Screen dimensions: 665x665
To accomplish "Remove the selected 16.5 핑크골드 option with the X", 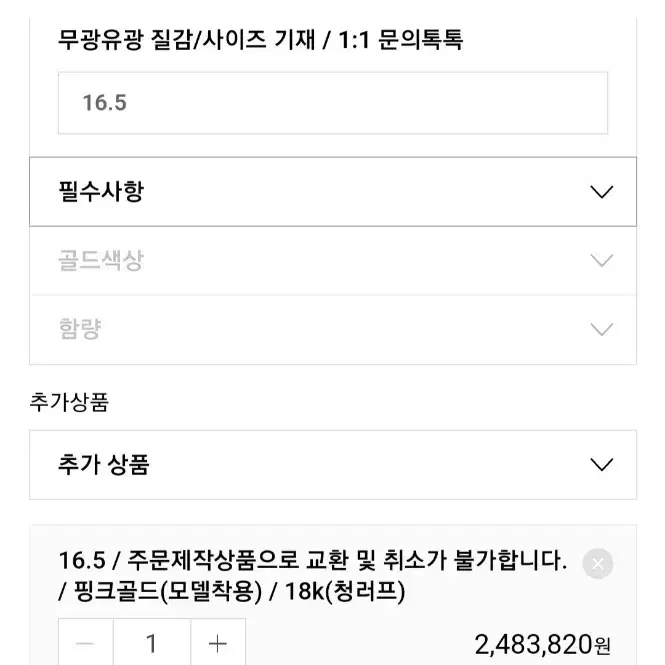I will point(598,564).
